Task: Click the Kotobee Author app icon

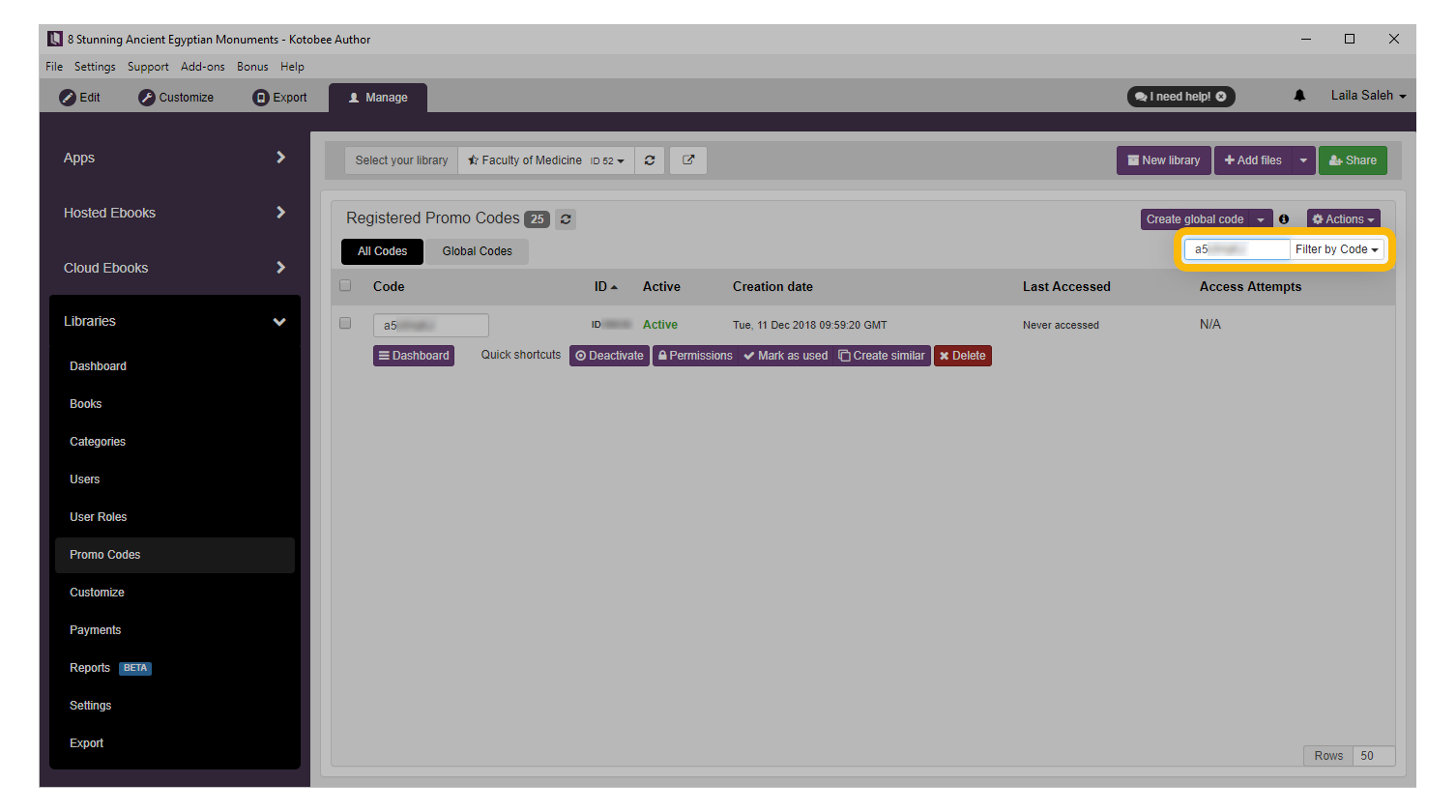Action: [x=55, y=39]
